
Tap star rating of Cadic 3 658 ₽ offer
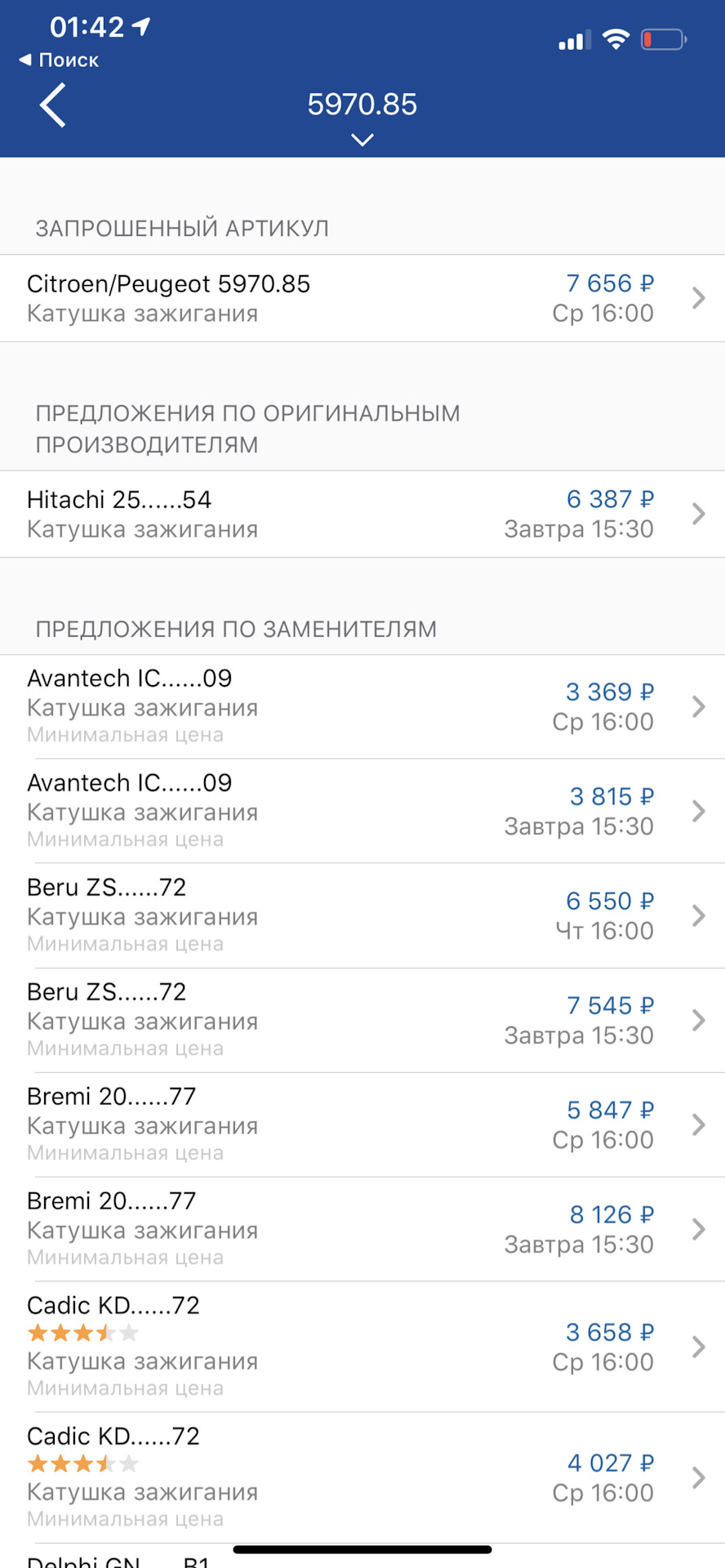(82, 1334)
